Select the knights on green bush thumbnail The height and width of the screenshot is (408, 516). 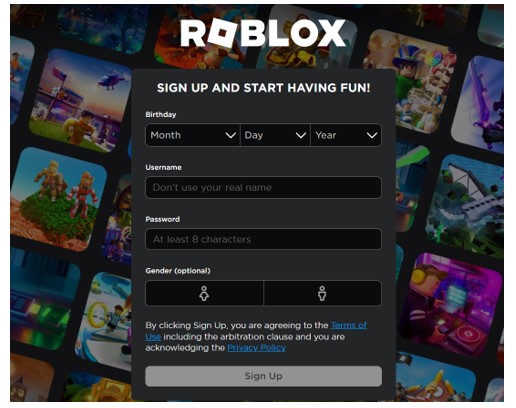click(57, 199)
